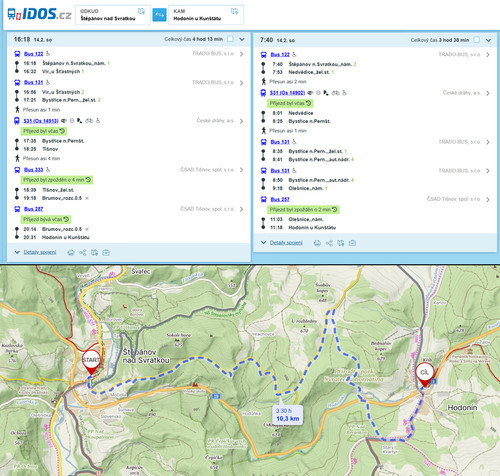
Task: Expand the Bus 333 row by ČSAD Tišnov
Action: pos(241,170)
